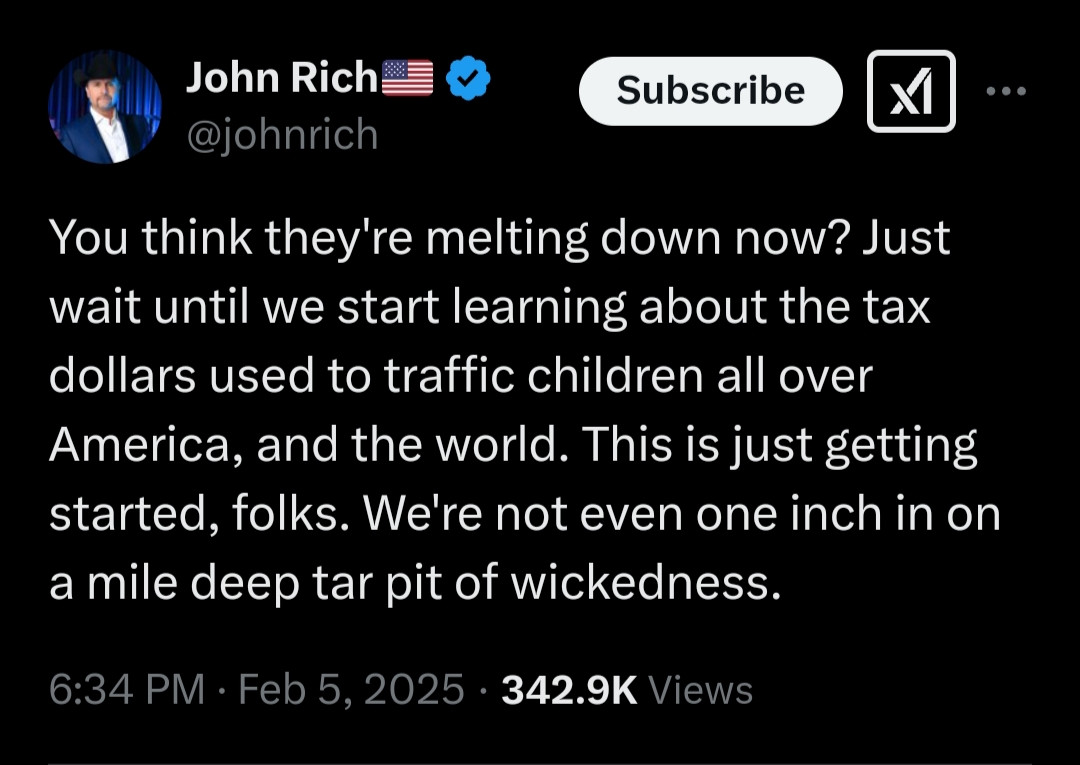Open the John Rich display name

[282, 79]
